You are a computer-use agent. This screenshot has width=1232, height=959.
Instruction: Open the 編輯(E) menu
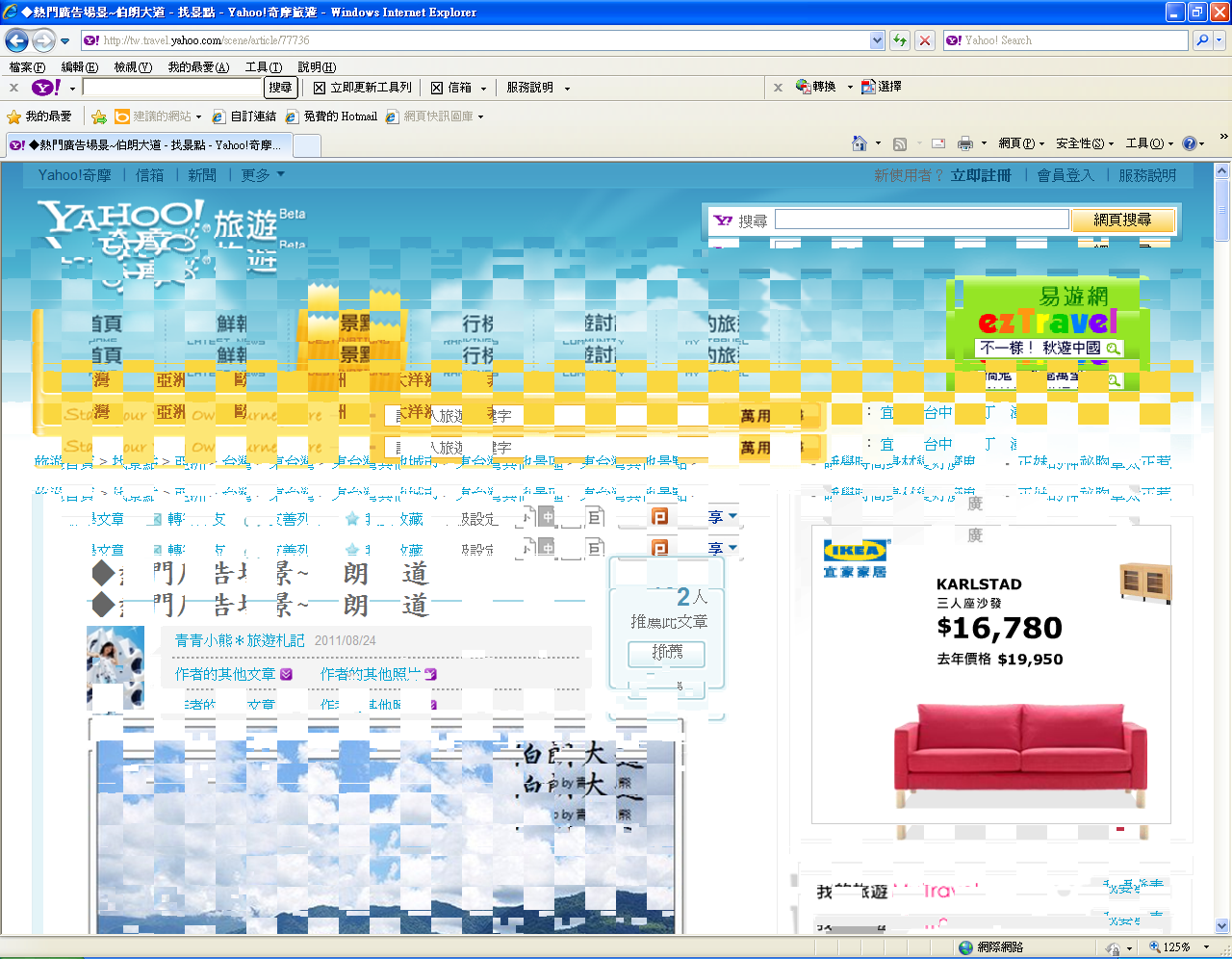[x=79, y=67]
